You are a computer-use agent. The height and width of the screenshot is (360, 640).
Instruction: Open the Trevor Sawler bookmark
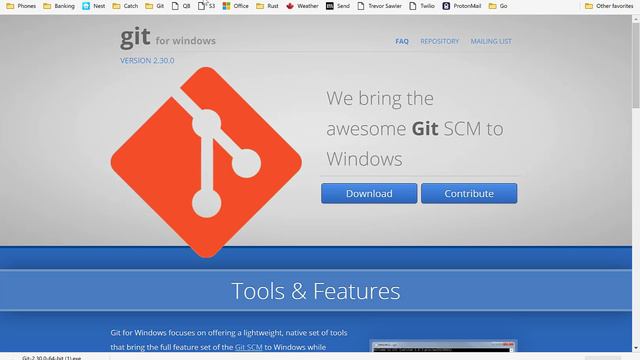tap(380, 6)
